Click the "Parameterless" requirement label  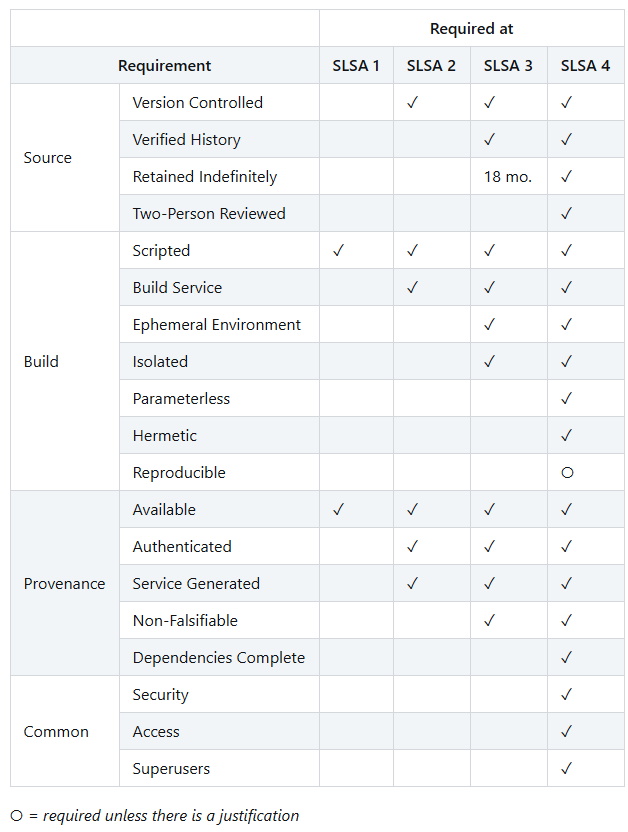181,399
